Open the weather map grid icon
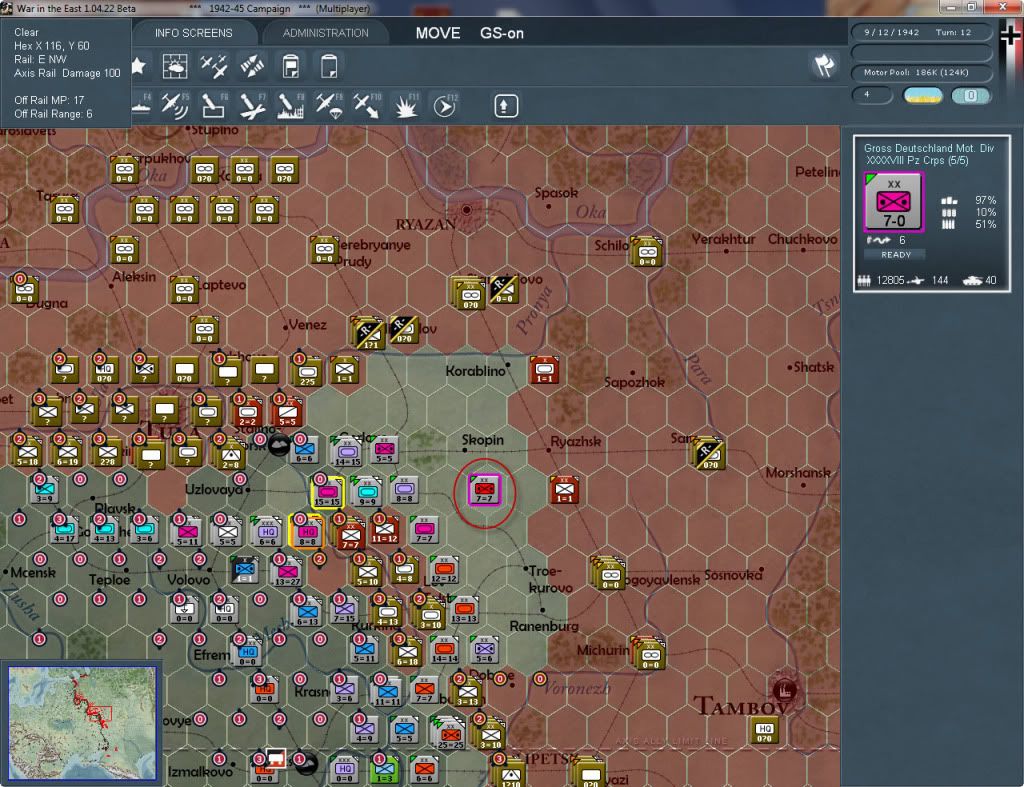 (175, 66)
